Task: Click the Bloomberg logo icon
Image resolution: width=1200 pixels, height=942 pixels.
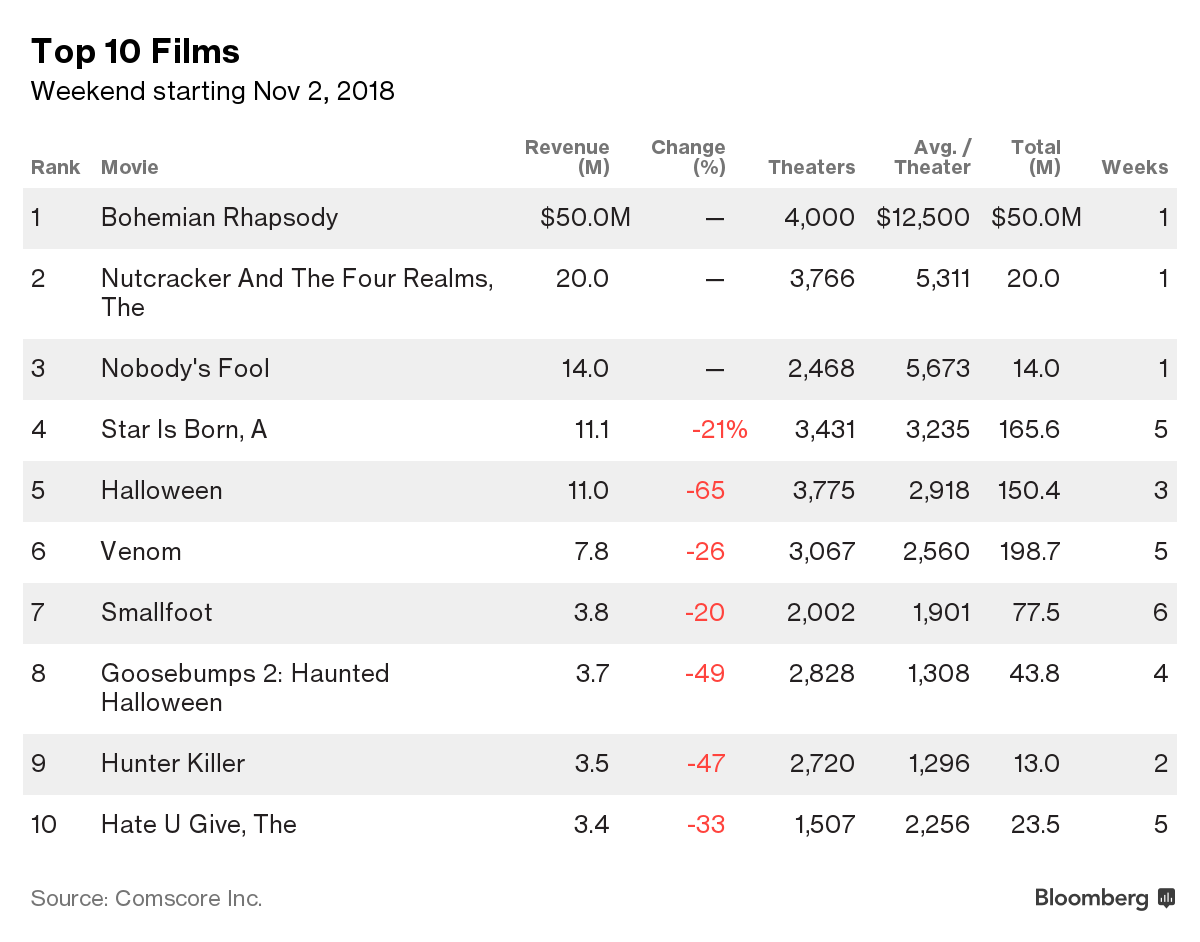Action: tap(1165, 898)
